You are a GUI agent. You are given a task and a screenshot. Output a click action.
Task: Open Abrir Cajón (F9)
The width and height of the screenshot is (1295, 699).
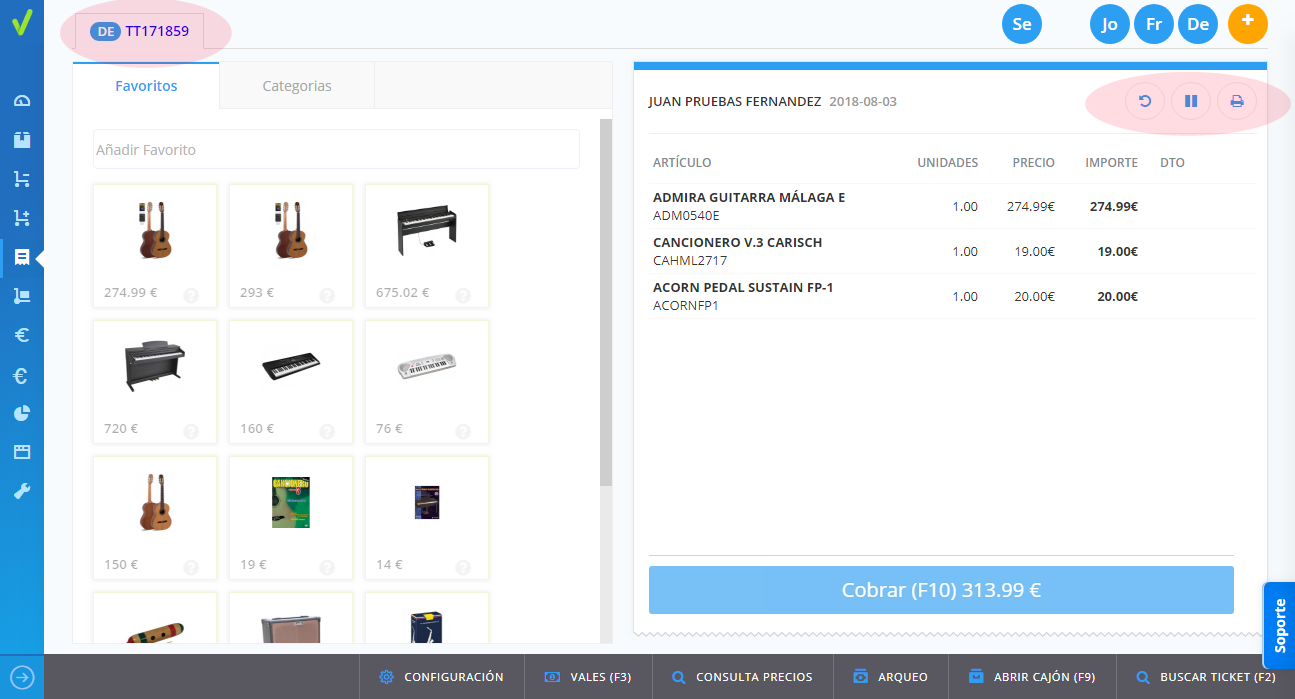tap(1031, 677)
